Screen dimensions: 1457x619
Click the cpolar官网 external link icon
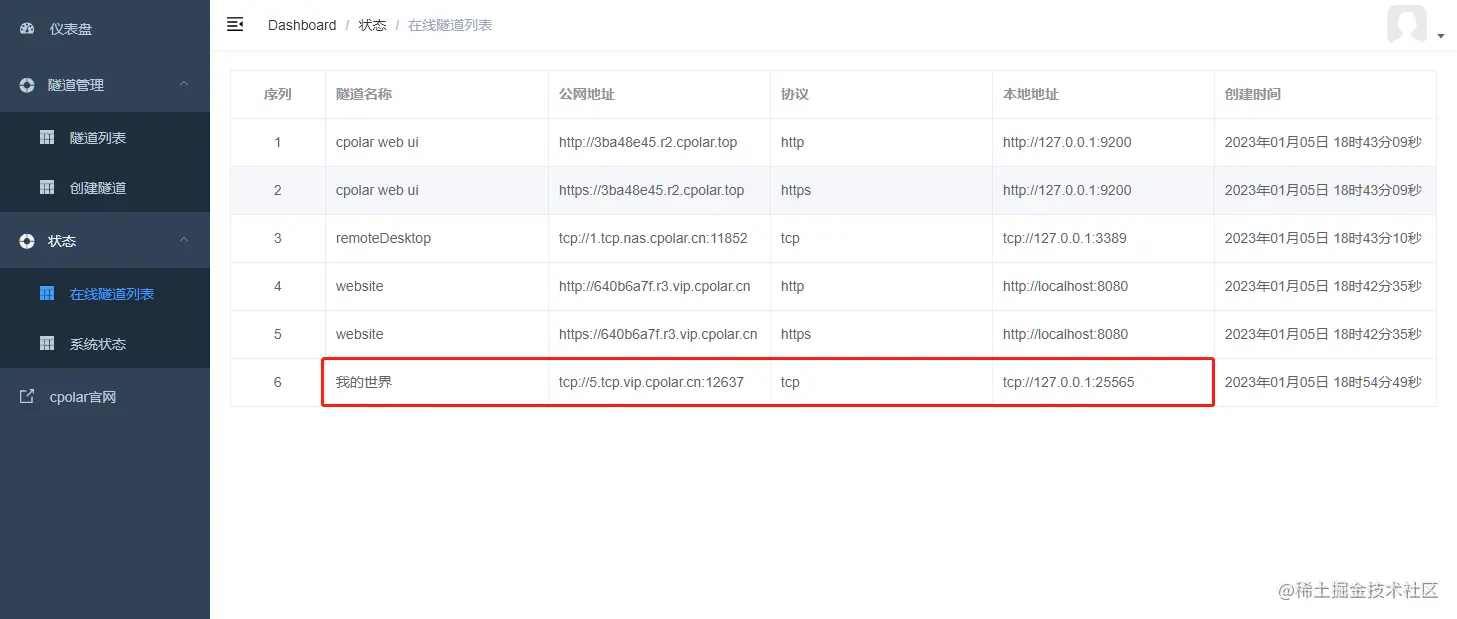click(x=27, y=397)
